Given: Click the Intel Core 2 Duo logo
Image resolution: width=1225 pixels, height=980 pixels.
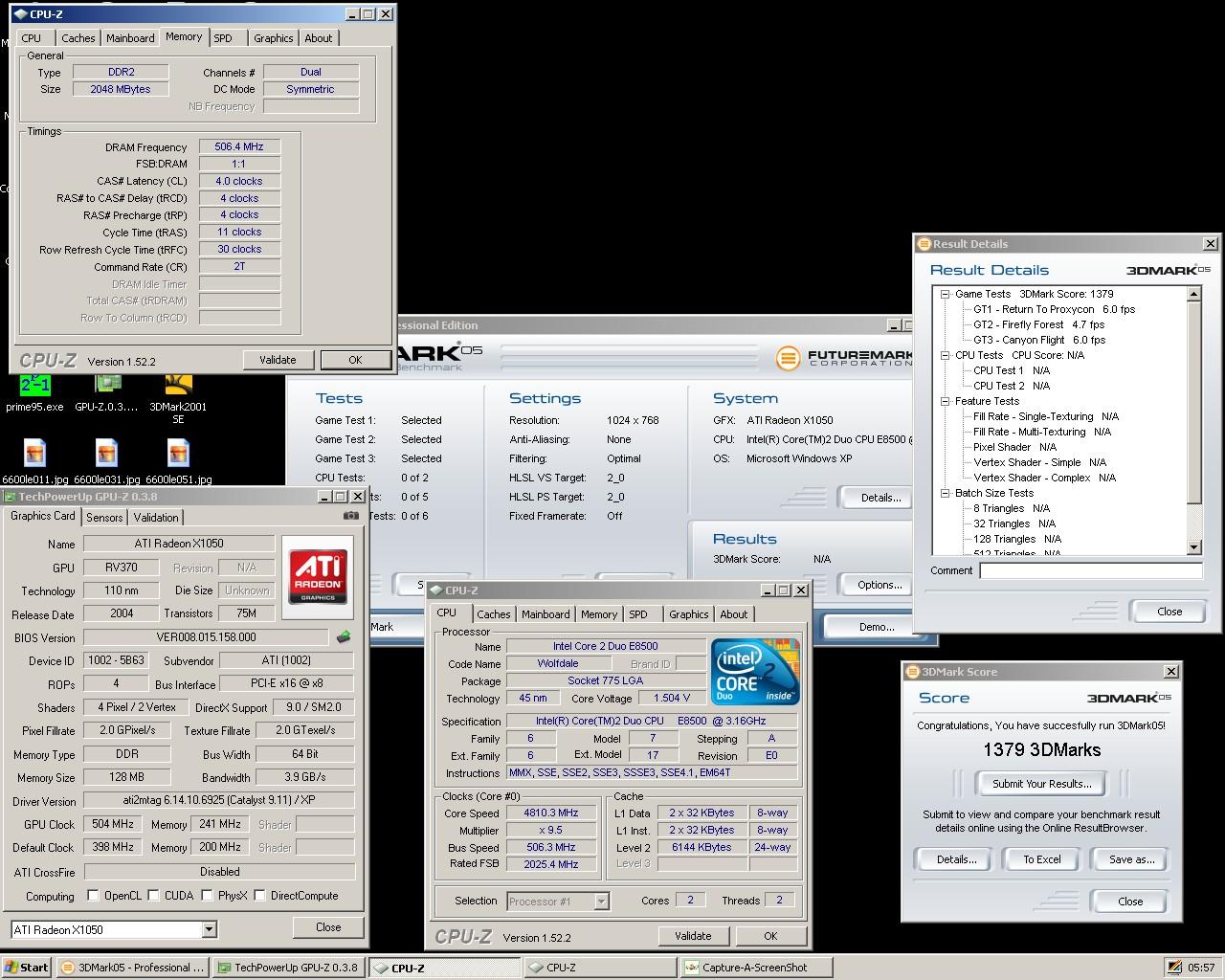Looking at the screenshot, I should pyautogui.click(x=756, y=672).
